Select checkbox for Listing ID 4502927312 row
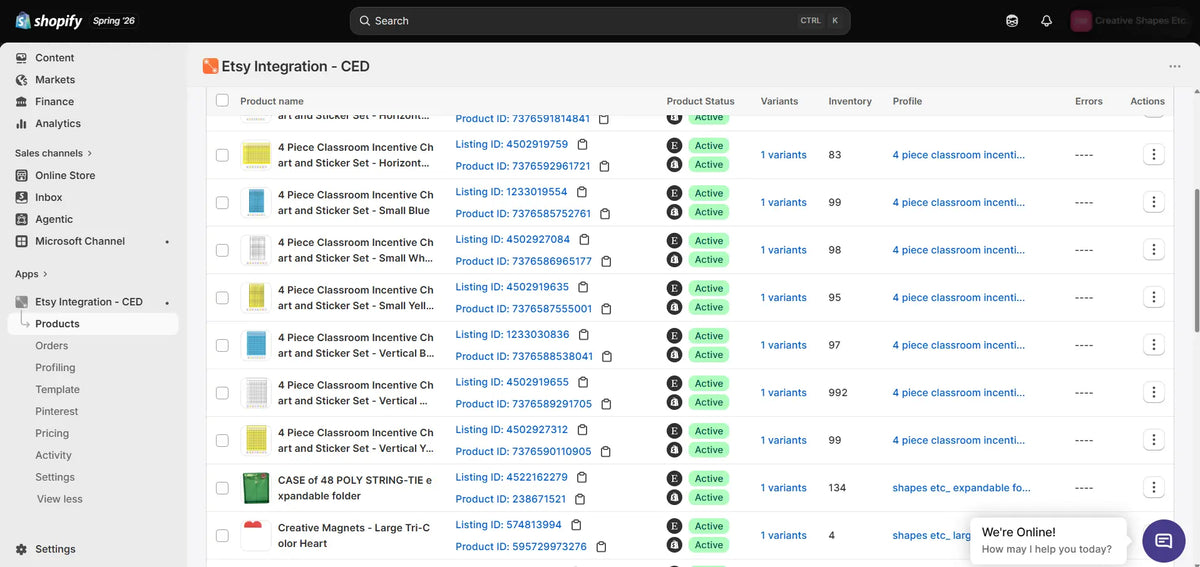Screen dimensions: 1200x567 (x=222, y=440)
